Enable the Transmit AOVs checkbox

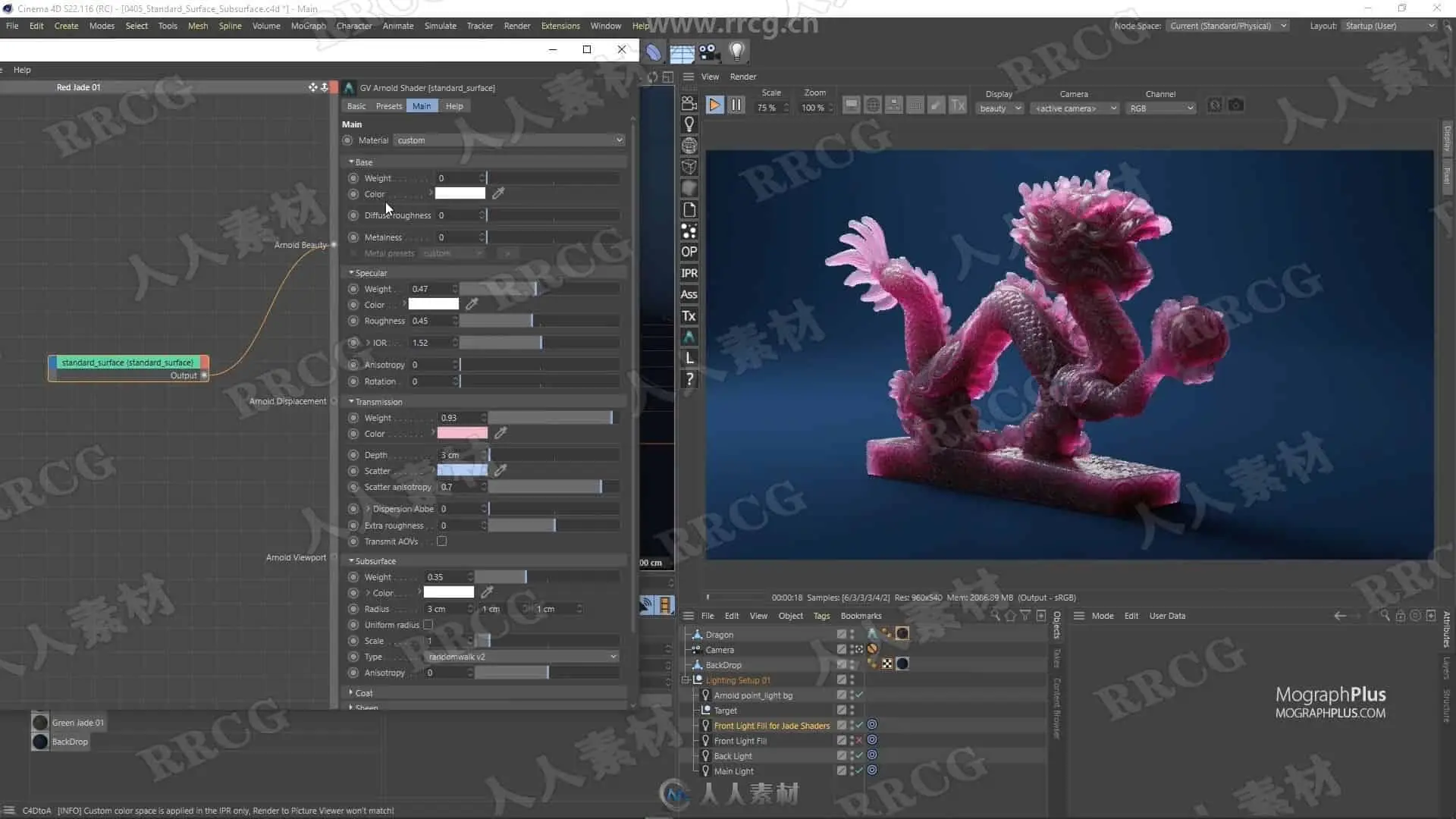[x=441, y=541]
